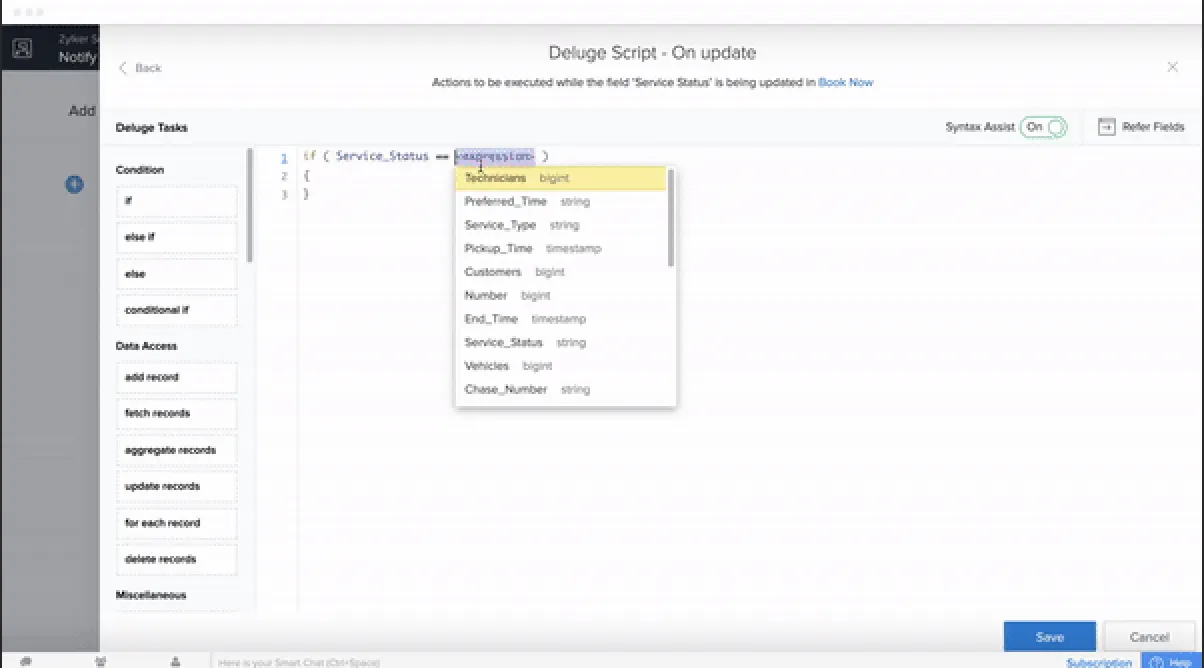
Task: Insert the 'for each record' task
Action: [177, 523]
